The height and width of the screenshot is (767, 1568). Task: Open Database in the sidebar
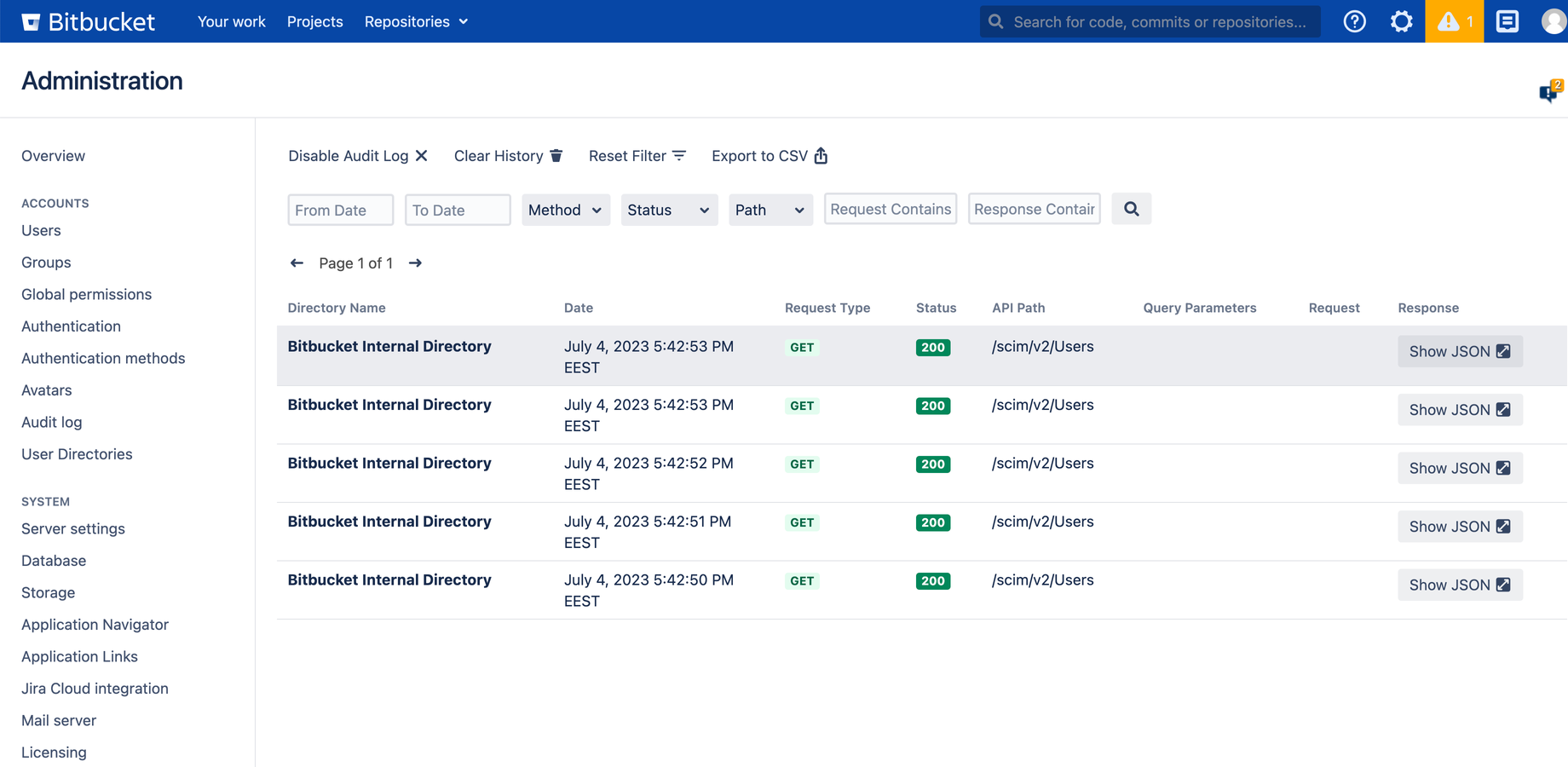54,561
